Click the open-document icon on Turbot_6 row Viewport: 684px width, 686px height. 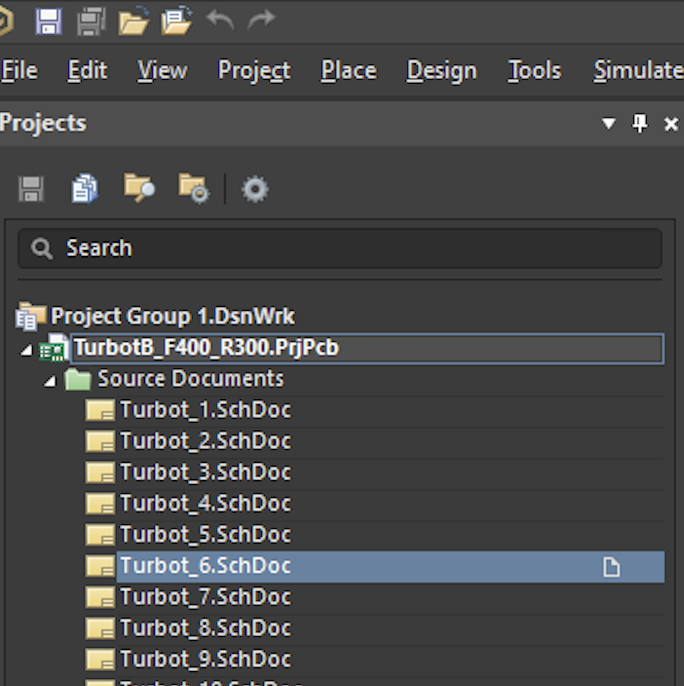(x=611, y=567)
